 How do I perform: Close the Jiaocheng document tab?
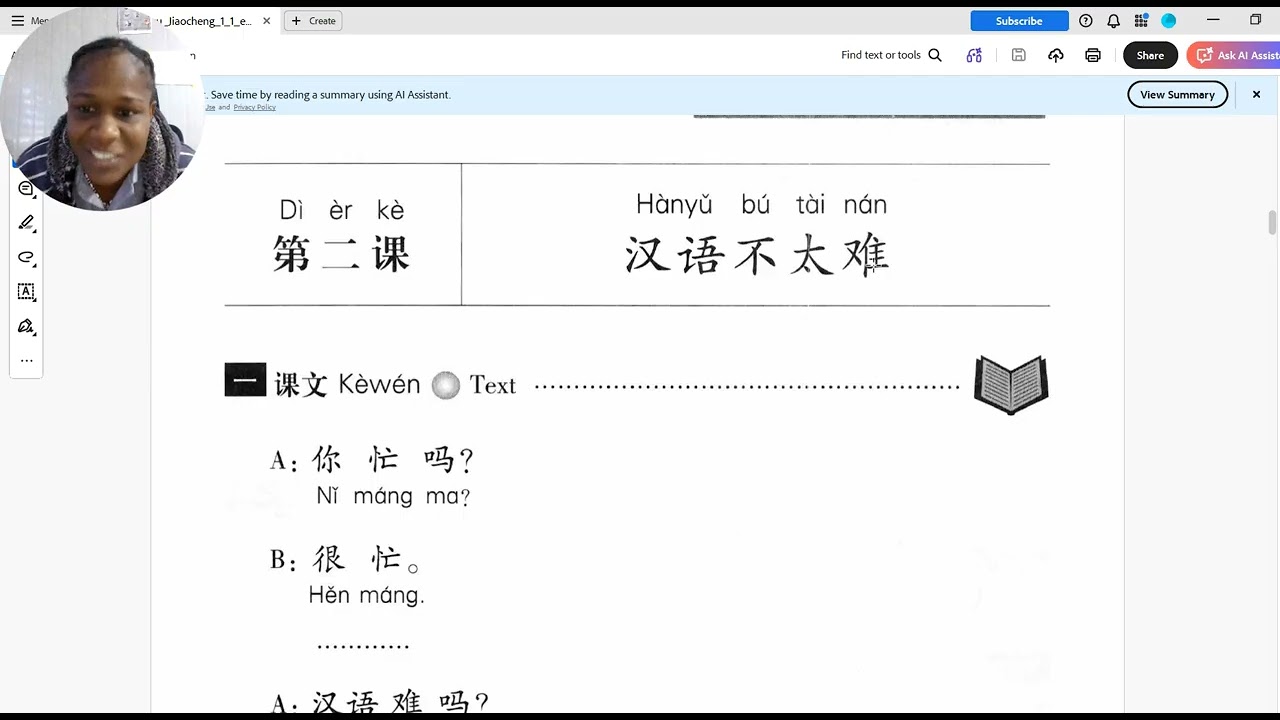coord(266,20)
